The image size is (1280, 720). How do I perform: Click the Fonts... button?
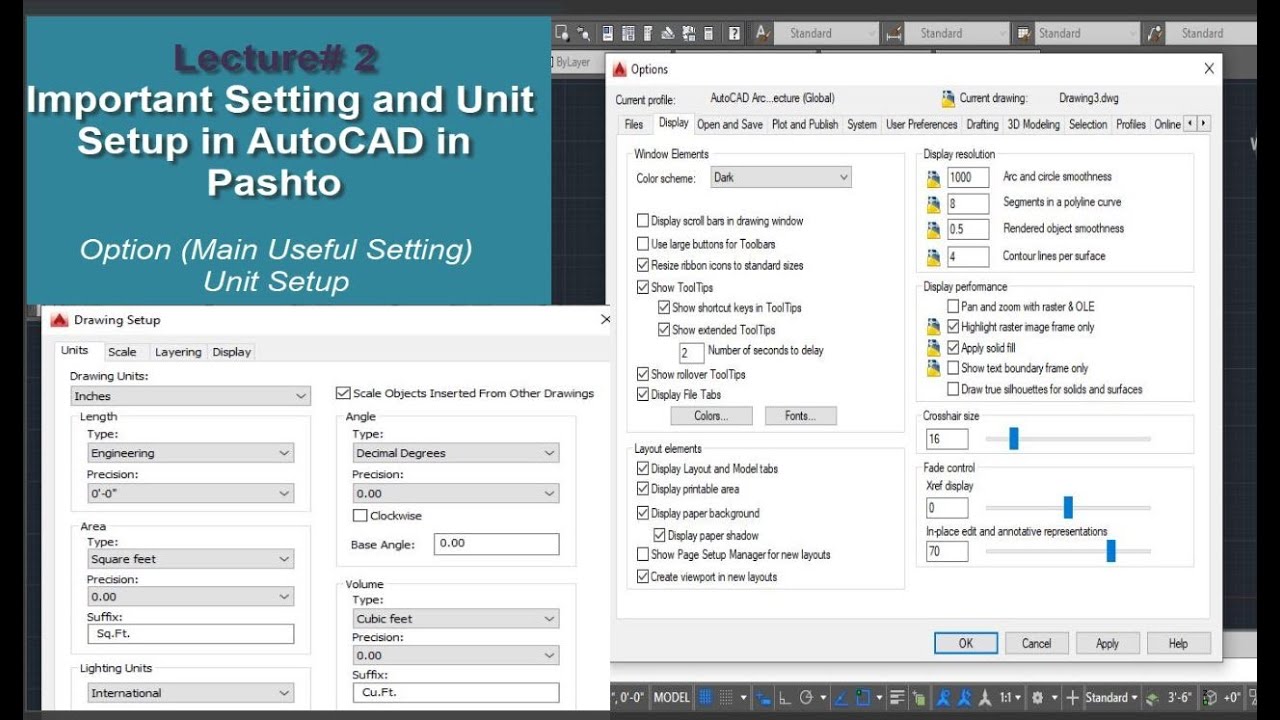coord(800,416)
